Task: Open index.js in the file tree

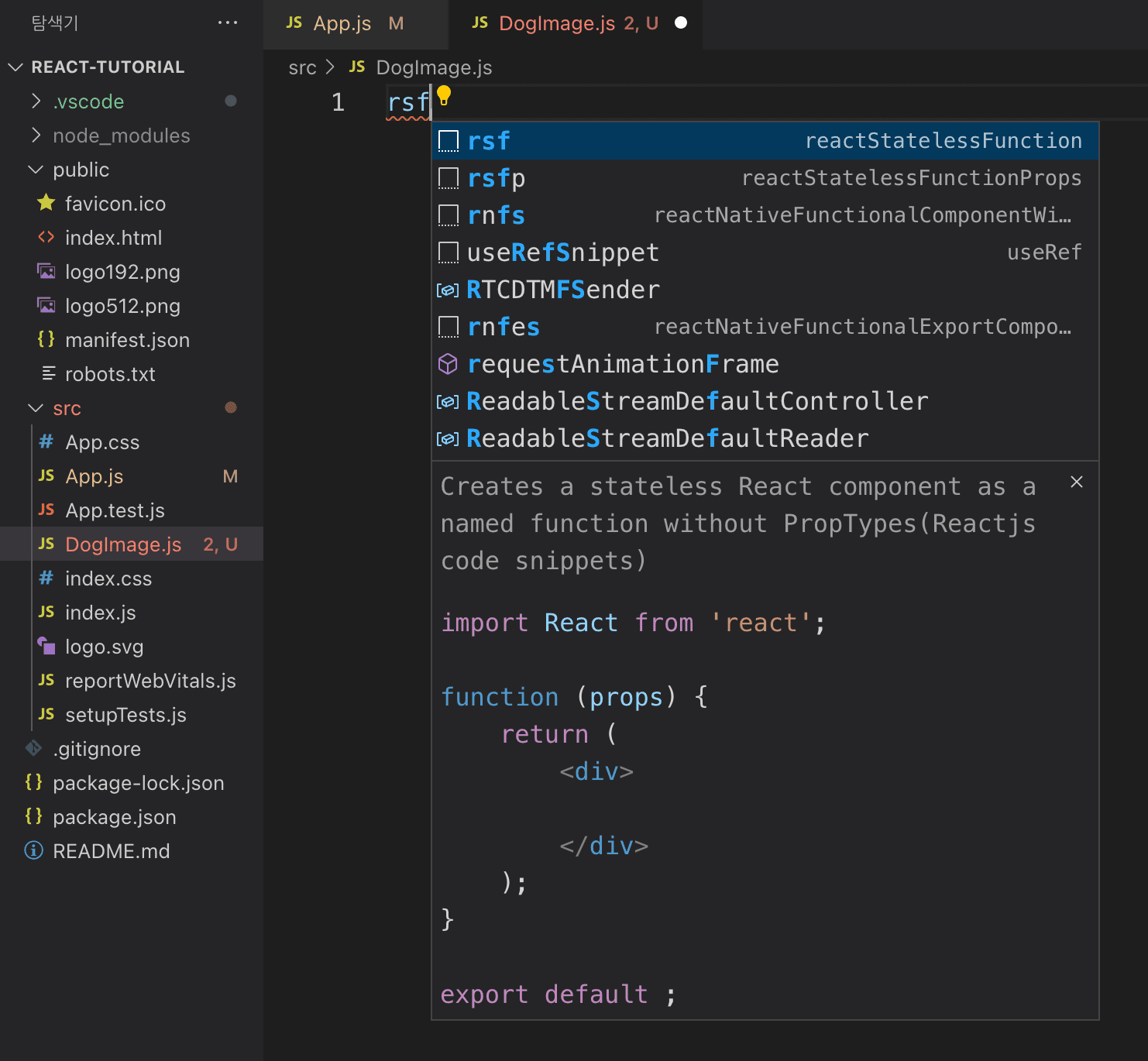Action: [x=132, y=612]
